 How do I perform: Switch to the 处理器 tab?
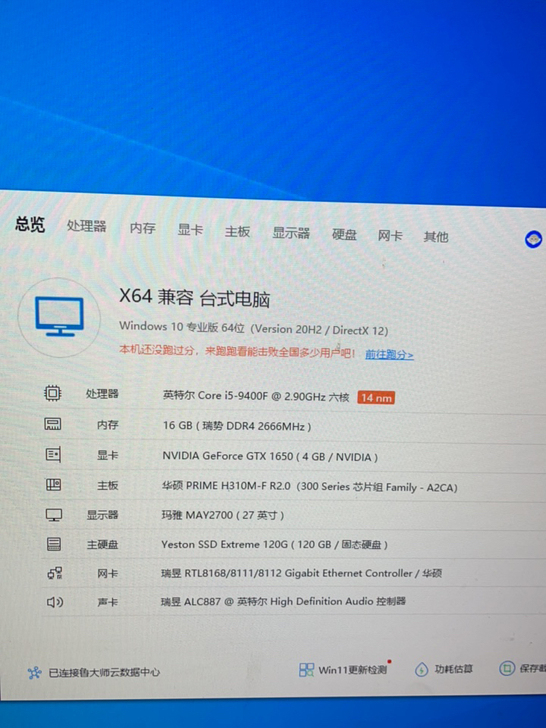(87, 226)
